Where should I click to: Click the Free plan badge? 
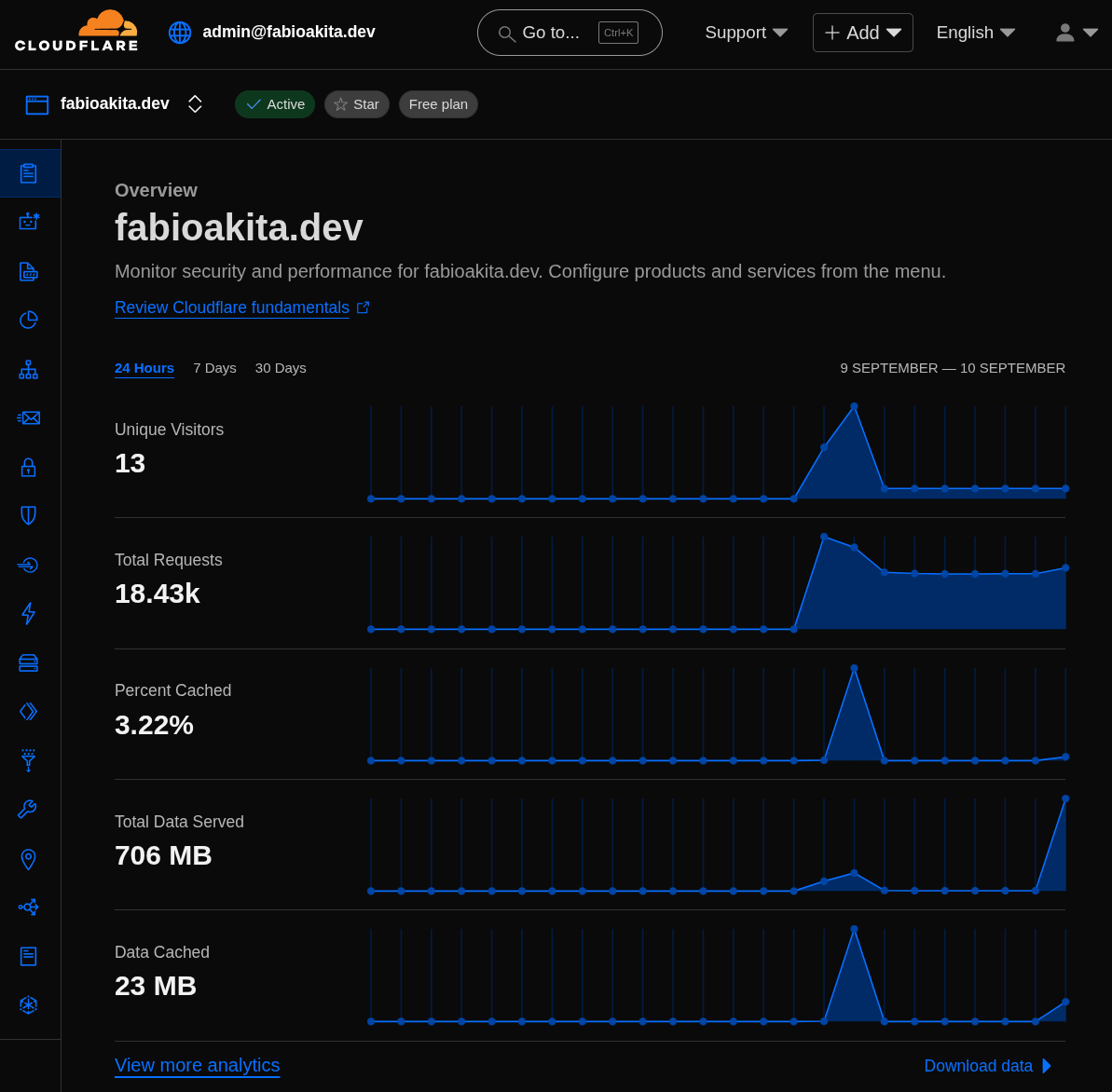coord(438,104)
